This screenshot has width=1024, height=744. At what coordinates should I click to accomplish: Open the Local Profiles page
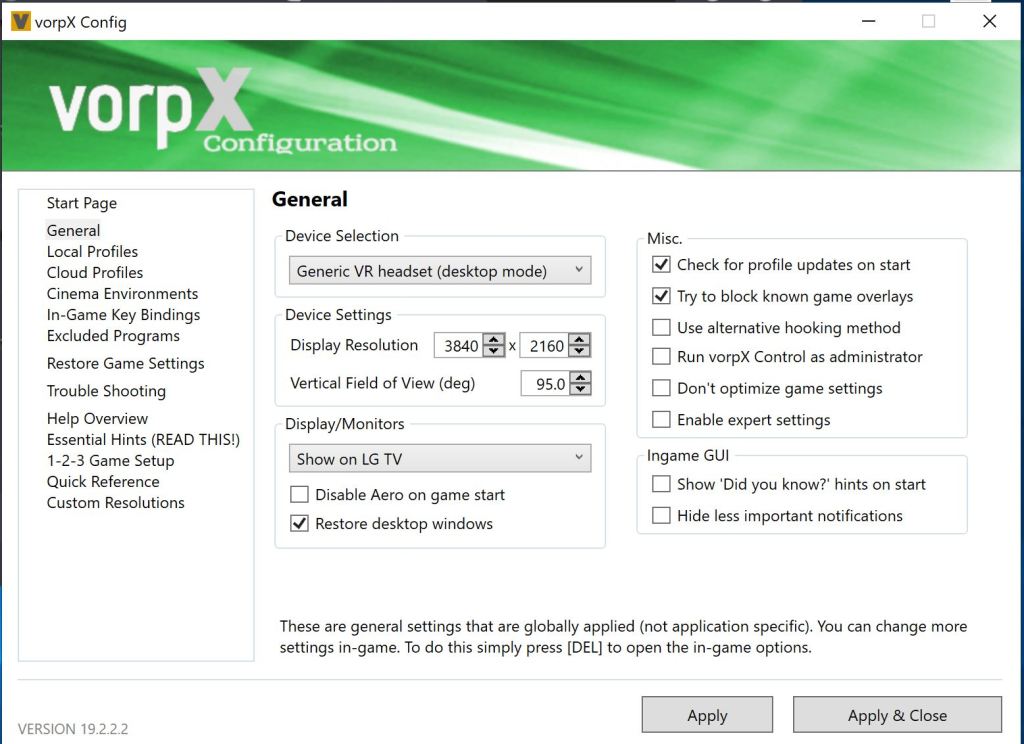coord(92,252)
